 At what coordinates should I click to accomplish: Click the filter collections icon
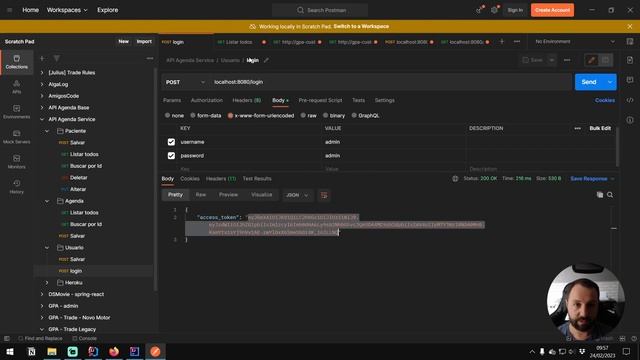pos(57,58)
